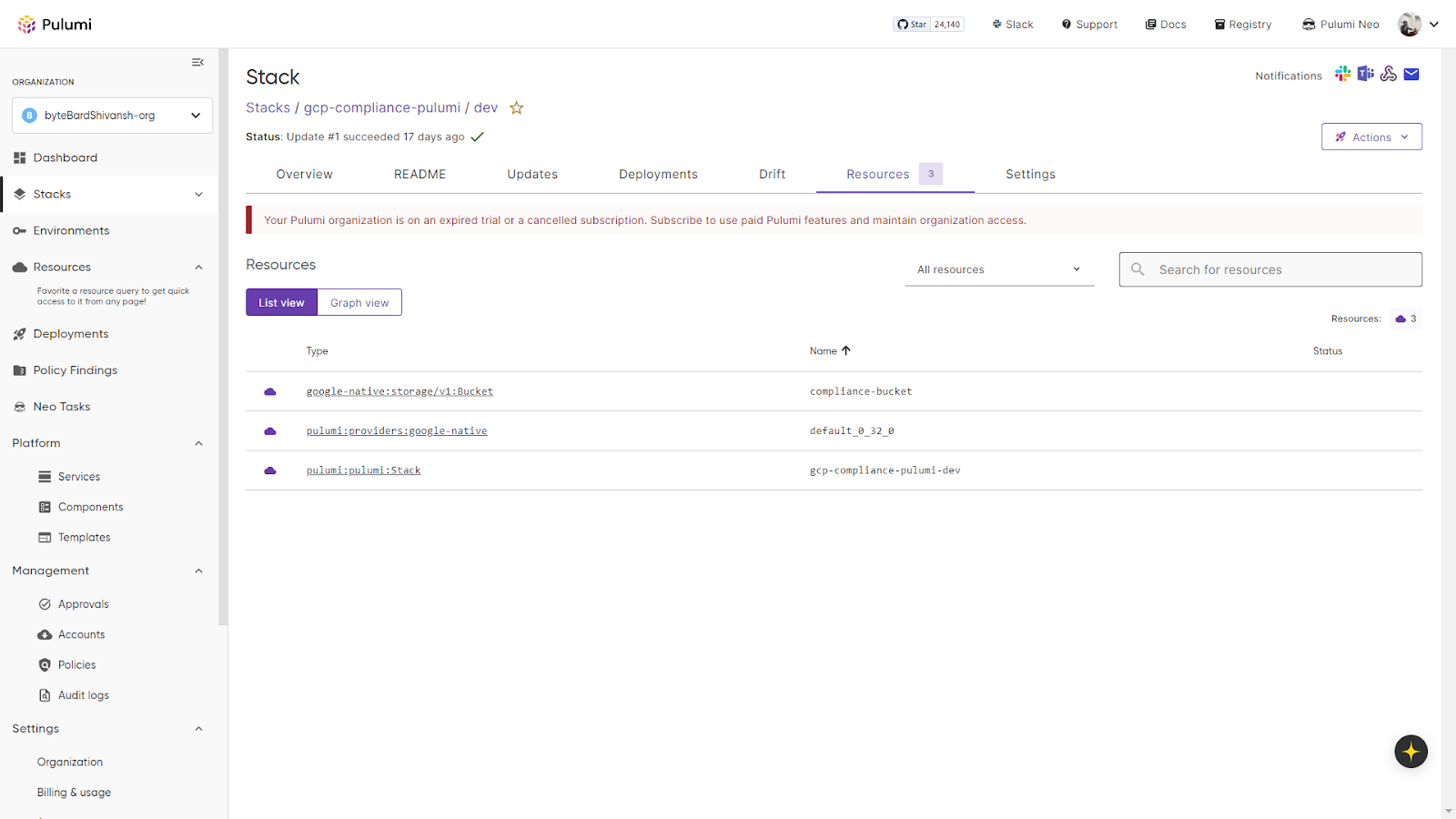Open Resources in the sidebar
Viewport: 1456px width, 819px height.
(62, 267)
